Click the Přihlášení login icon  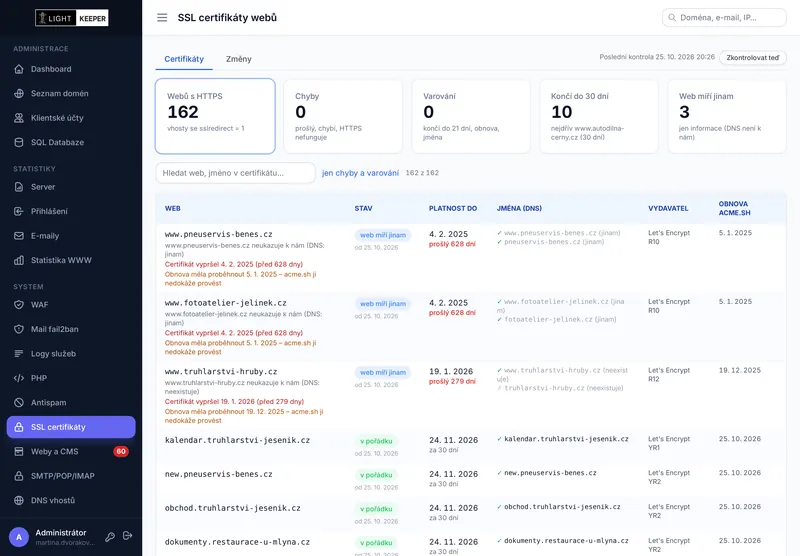point(19,211)
